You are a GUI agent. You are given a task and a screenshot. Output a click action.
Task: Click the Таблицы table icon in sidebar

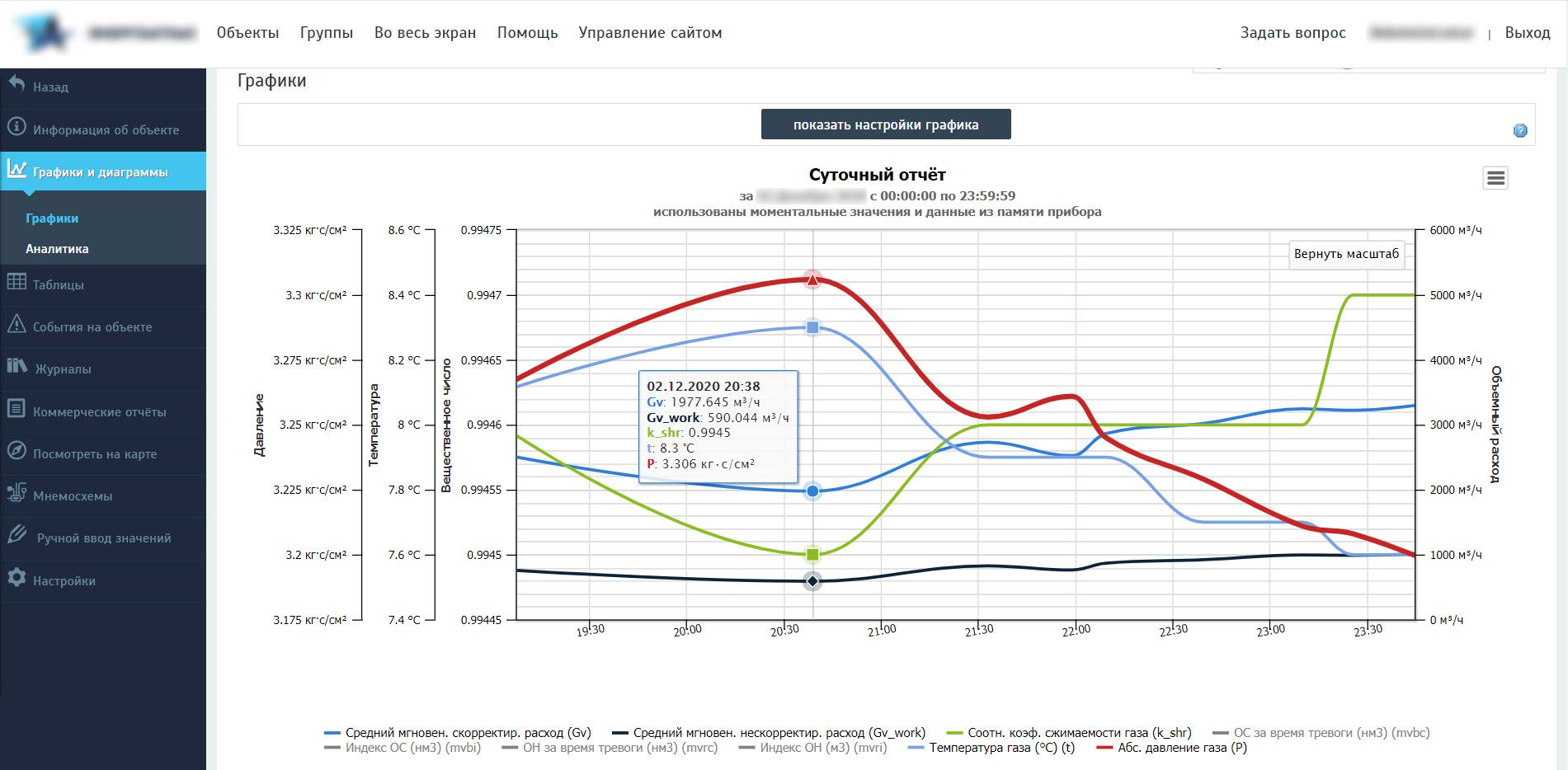(16, 283)
